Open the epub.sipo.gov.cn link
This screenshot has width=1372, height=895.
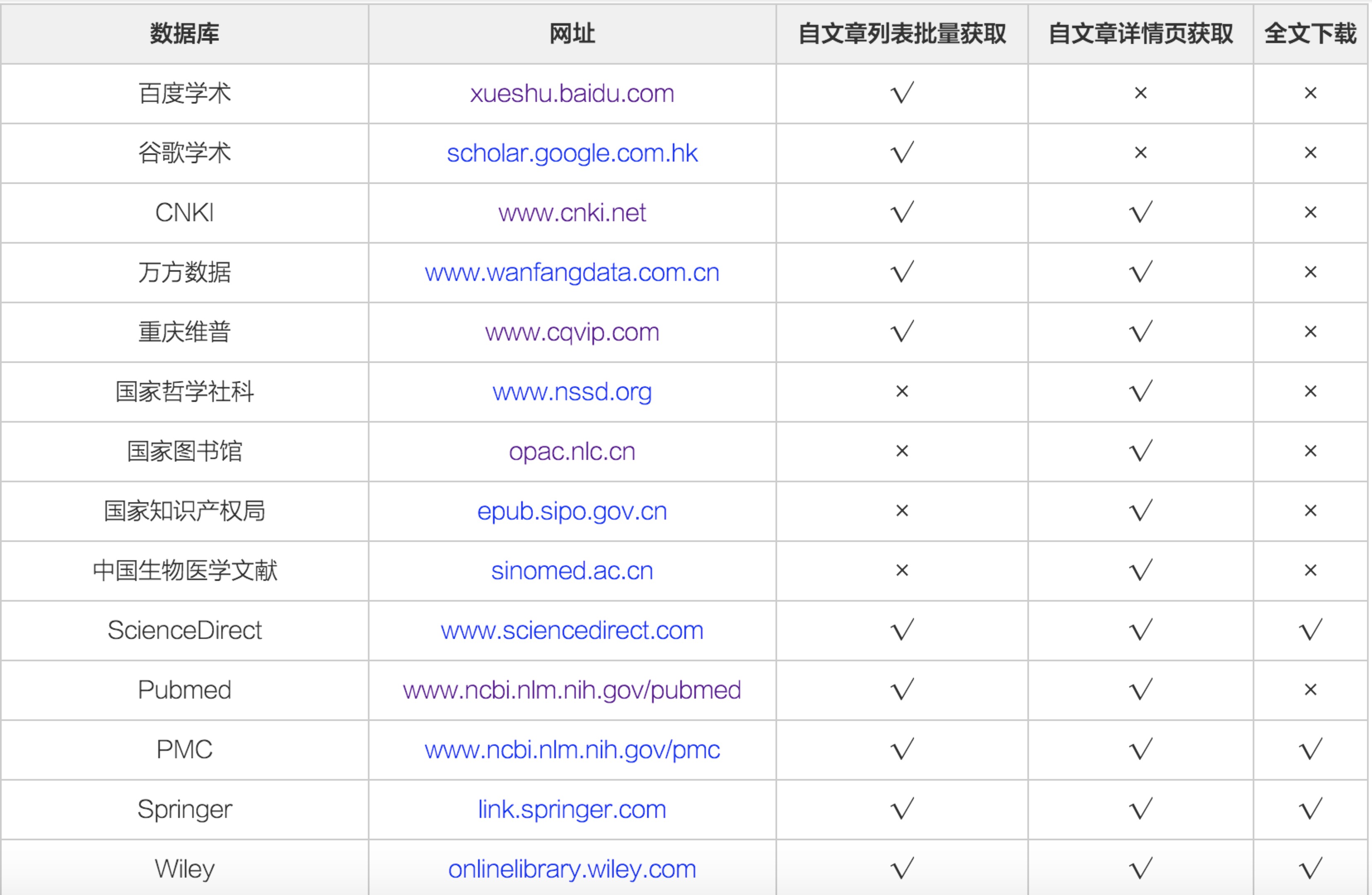tap(572, 511)
